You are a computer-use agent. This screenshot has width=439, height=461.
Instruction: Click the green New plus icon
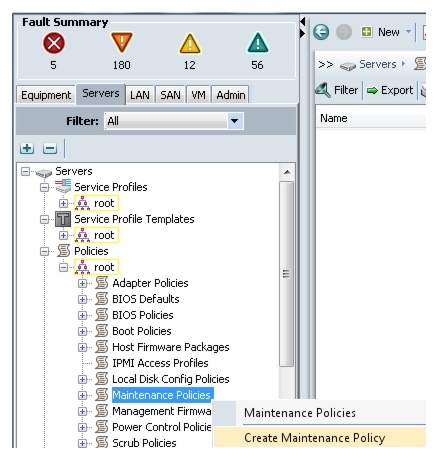[367, 32]
